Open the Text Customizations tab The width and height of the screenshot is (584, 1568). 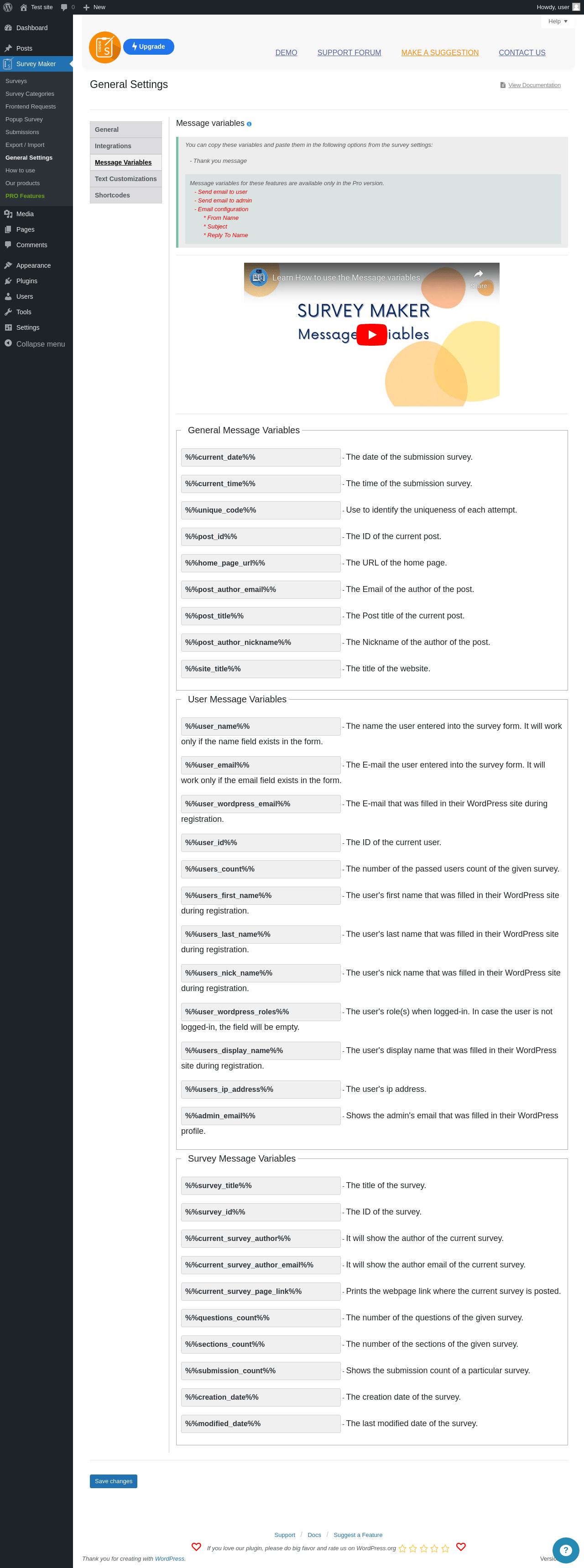coord(125,179)
